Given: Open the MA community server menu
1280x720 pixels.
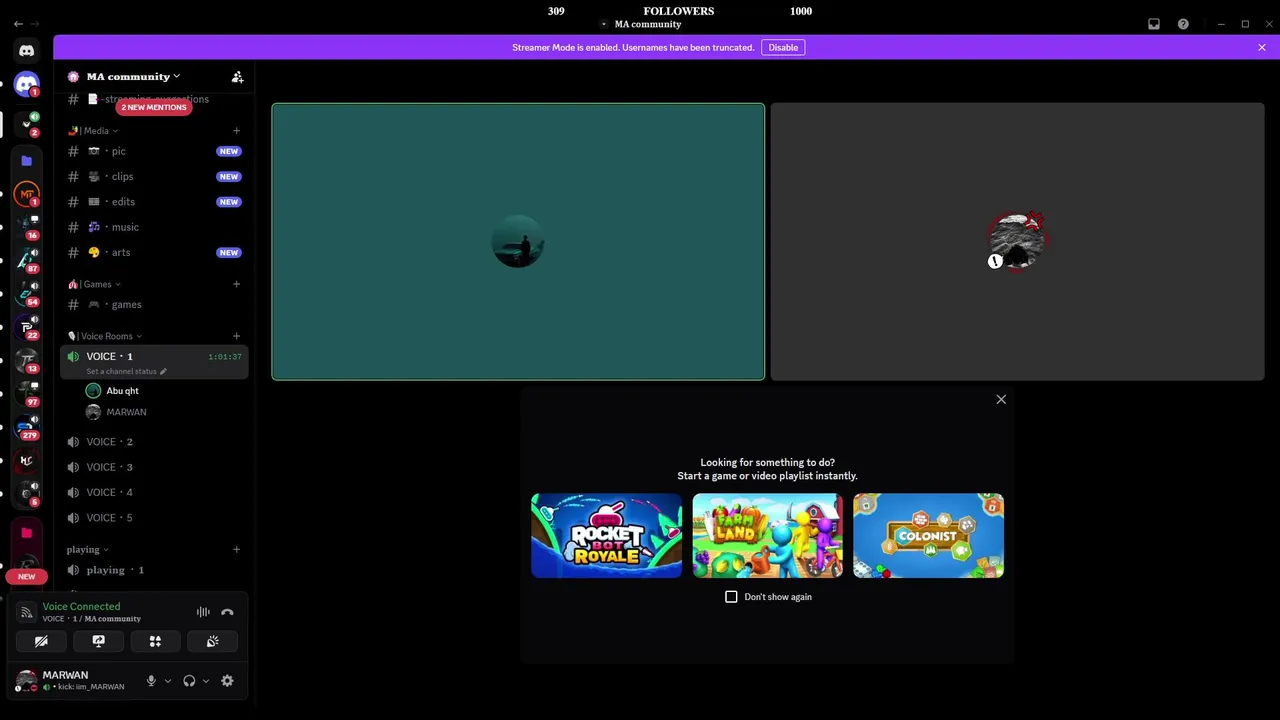Looking at the screenshot, I should pyautogui.click(x=132, y=76).
